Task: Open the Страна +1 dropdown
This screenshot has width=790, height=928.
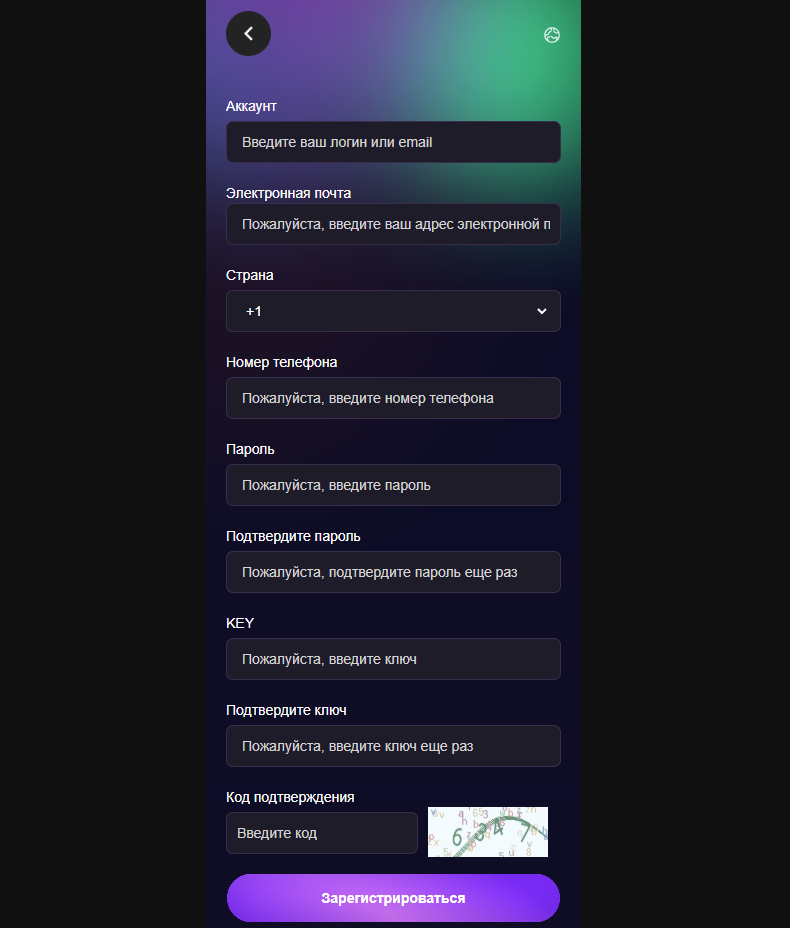Action: pyautogui.click(x=380, y=311)
